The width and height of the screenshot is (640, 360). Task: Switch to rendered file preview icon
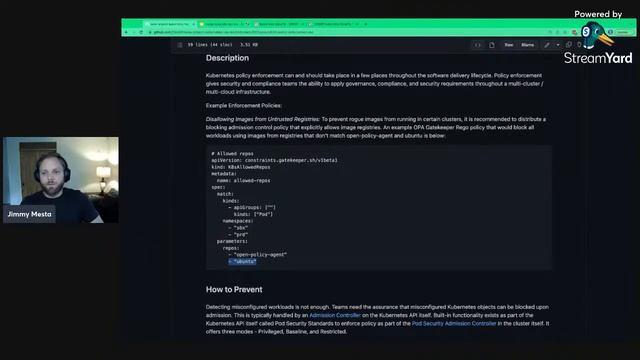pyautogui.click(x=492, y=45)
